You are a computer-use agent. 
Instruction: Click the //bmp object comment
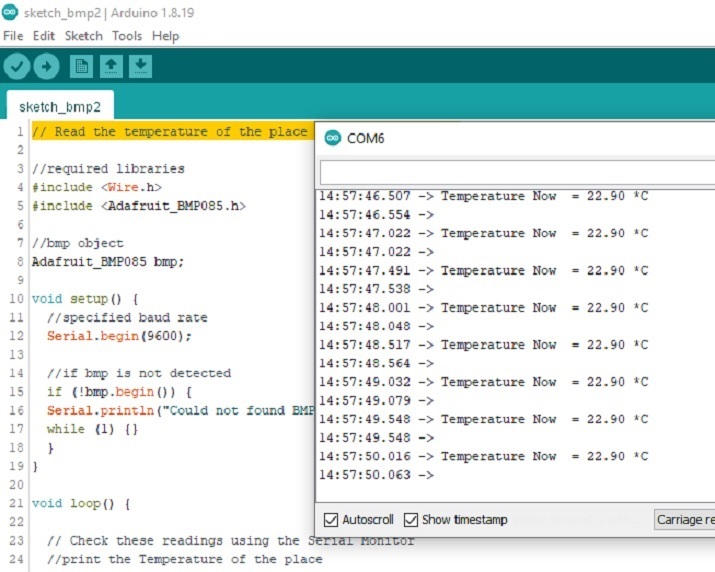[78, 243]
